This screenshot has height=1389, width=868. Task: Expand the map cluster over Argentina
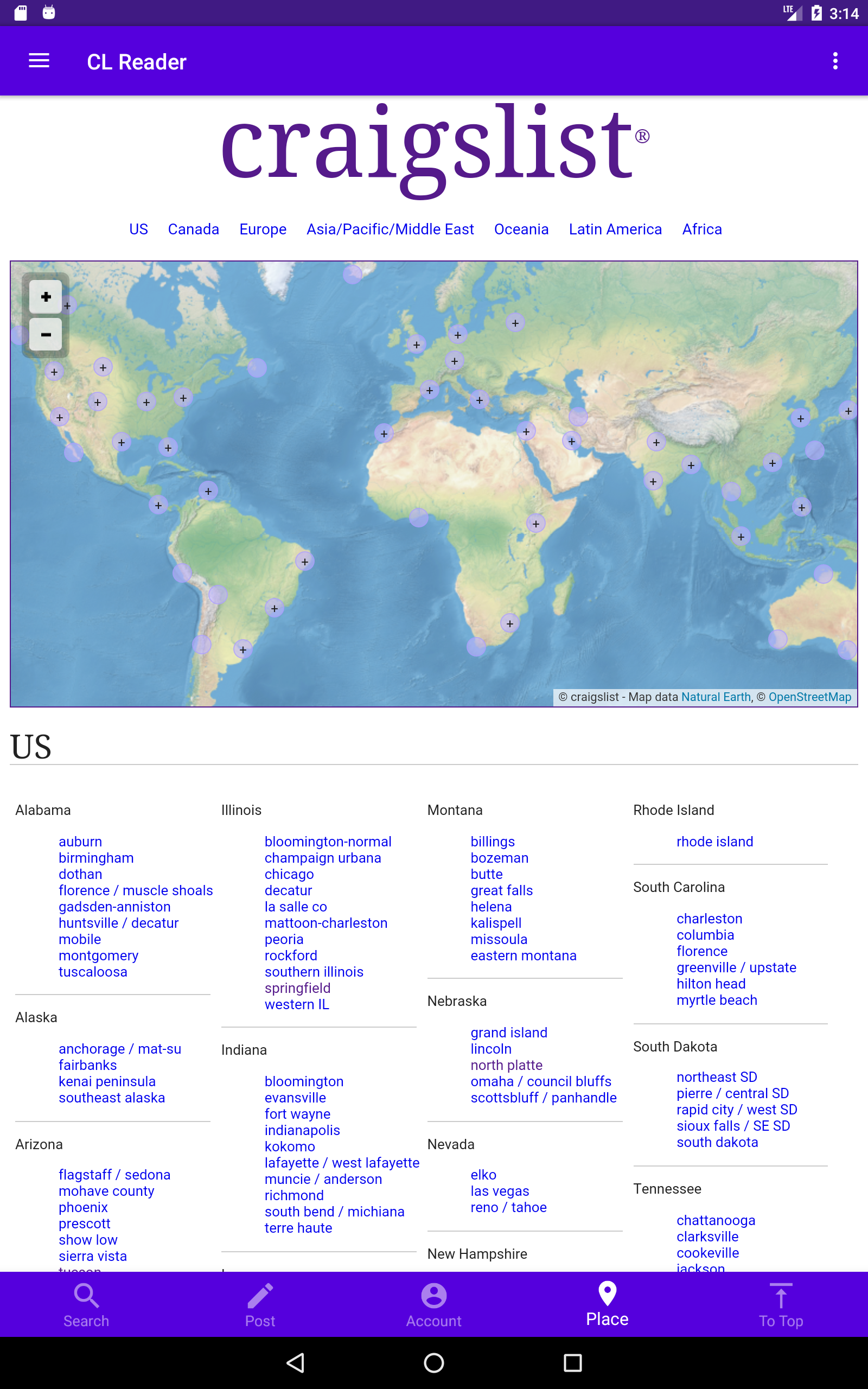point(243,649)
